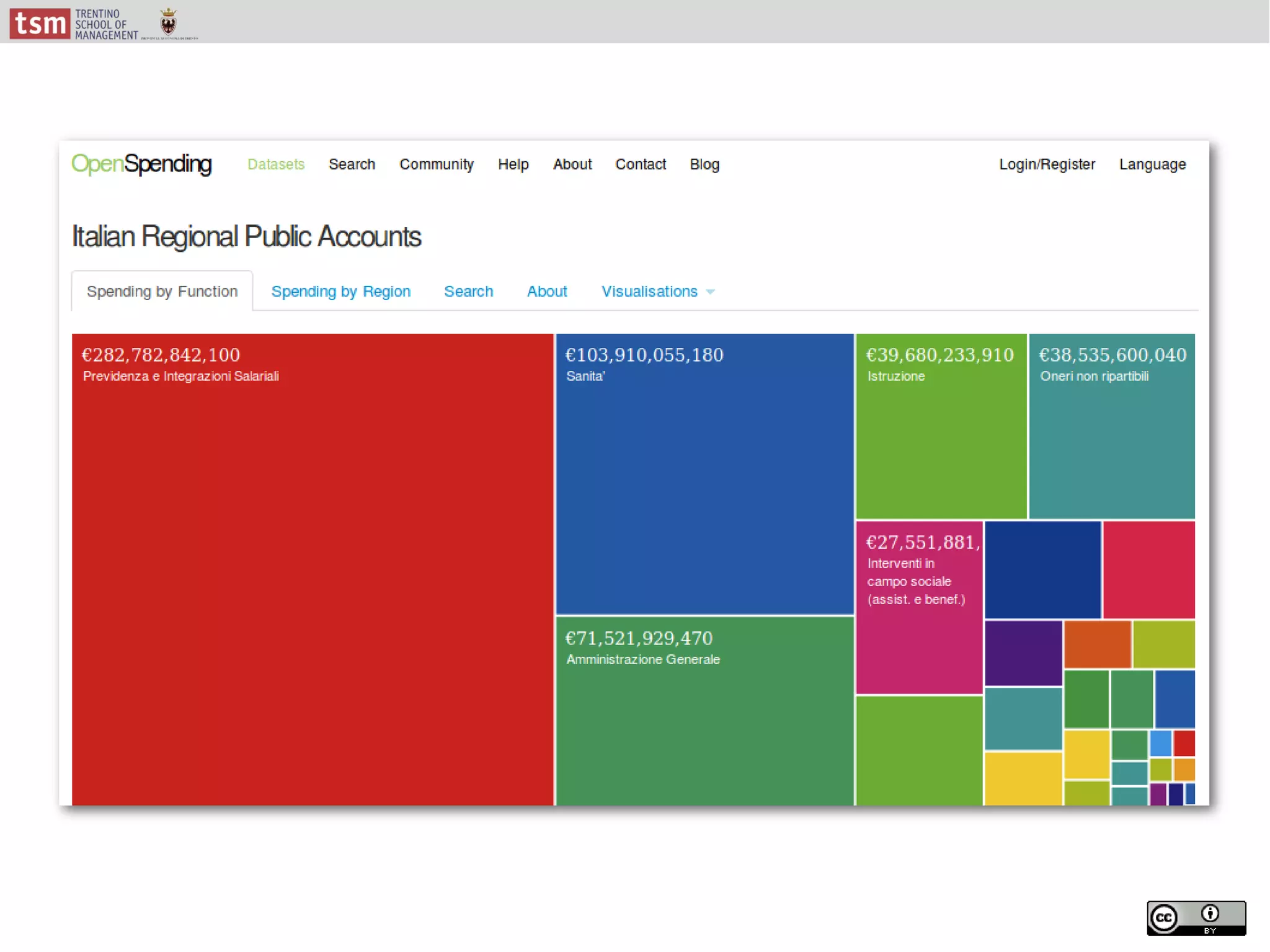Go to the Blog page
1270x952 pixels.
click(x=704, y=164)
